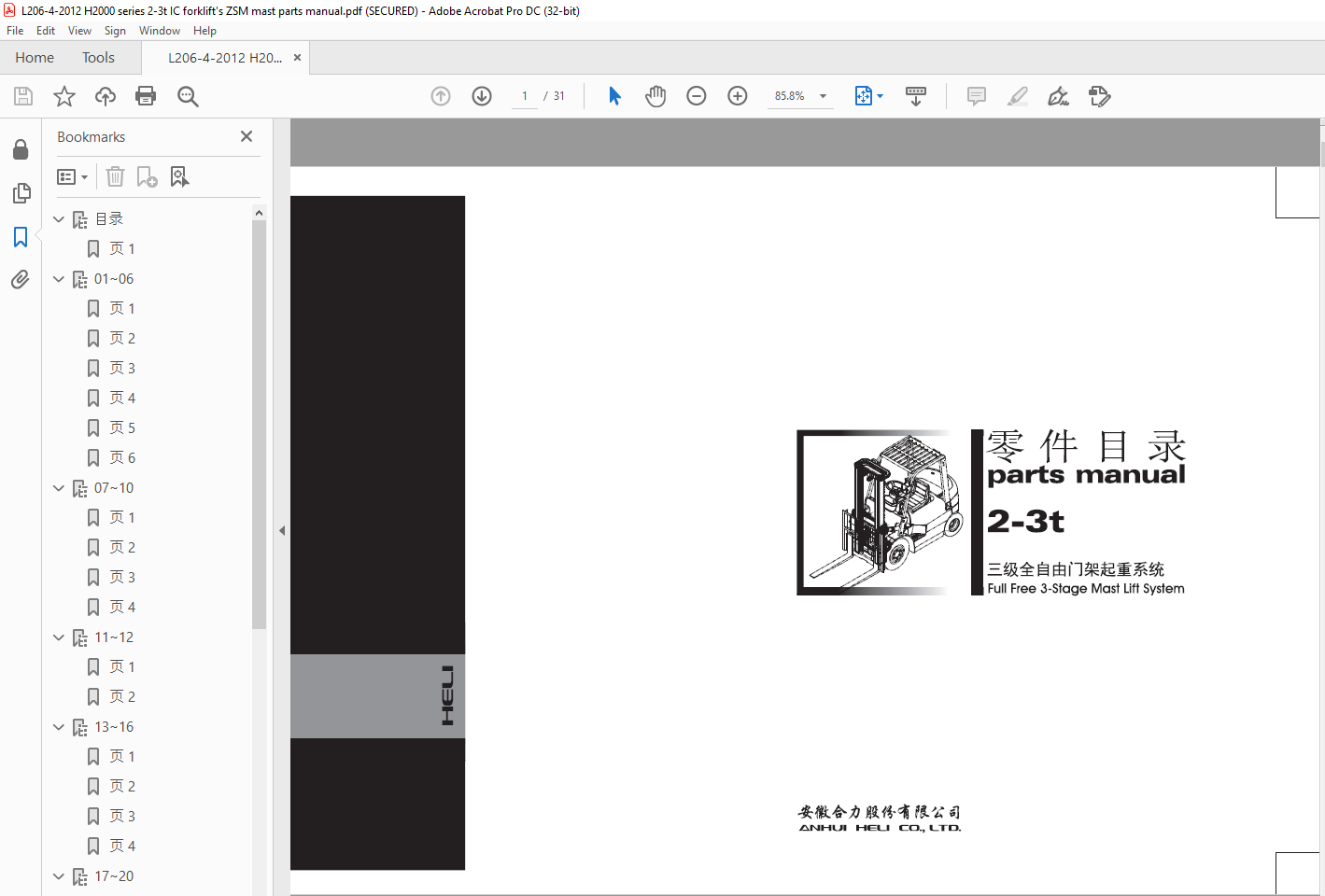Select the 17~20 bookmark label
The width and height of the screenshot is (1325, 896).
[114, 876]
